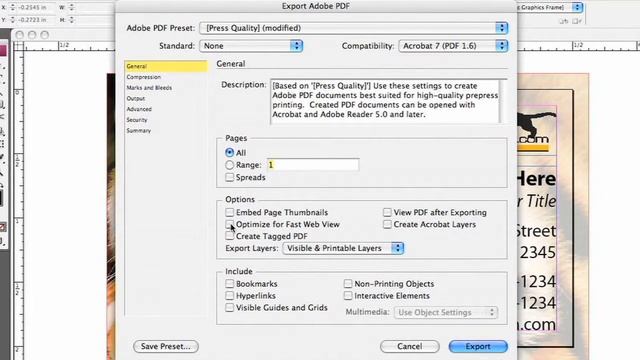Open the Marks and Bleeds panel

(x=149, y=88)
